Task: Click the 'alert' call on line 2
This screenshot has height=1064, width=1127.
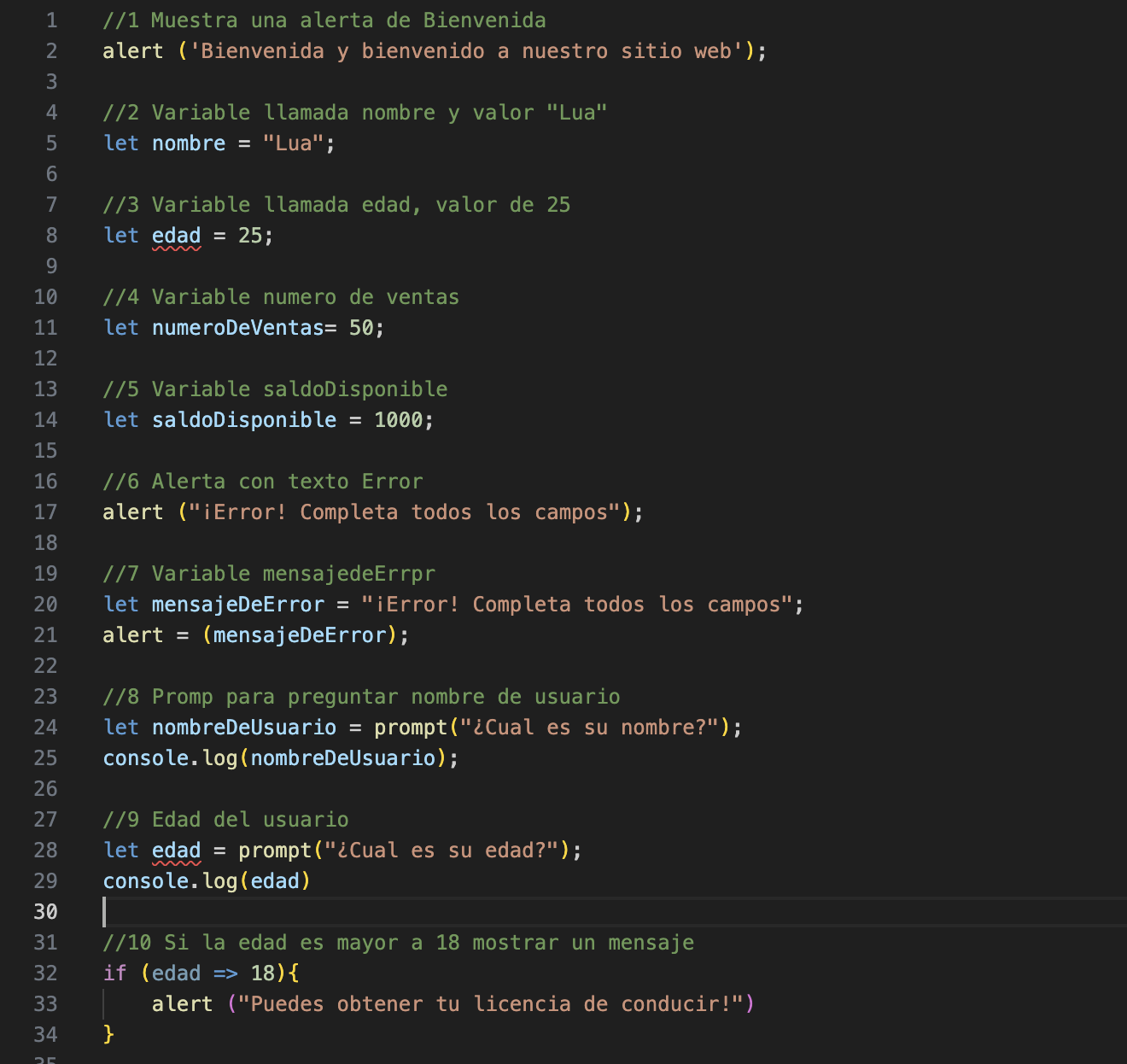Action: click(133, 51)
